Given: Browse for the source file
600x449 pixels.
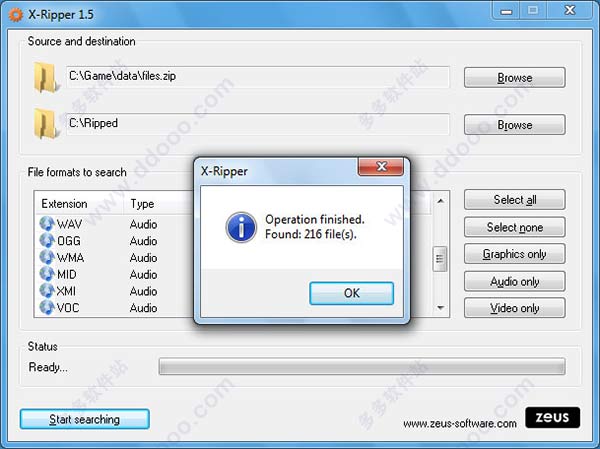Looking at the screenshot, I should click(x=515, y=78).
